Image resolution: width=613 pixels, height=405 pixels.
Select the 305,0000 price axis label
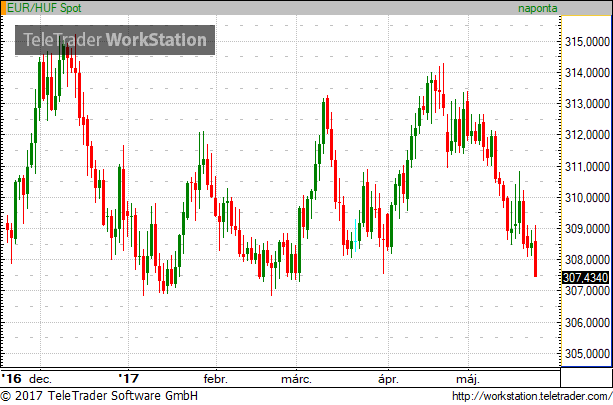point(587,353)
